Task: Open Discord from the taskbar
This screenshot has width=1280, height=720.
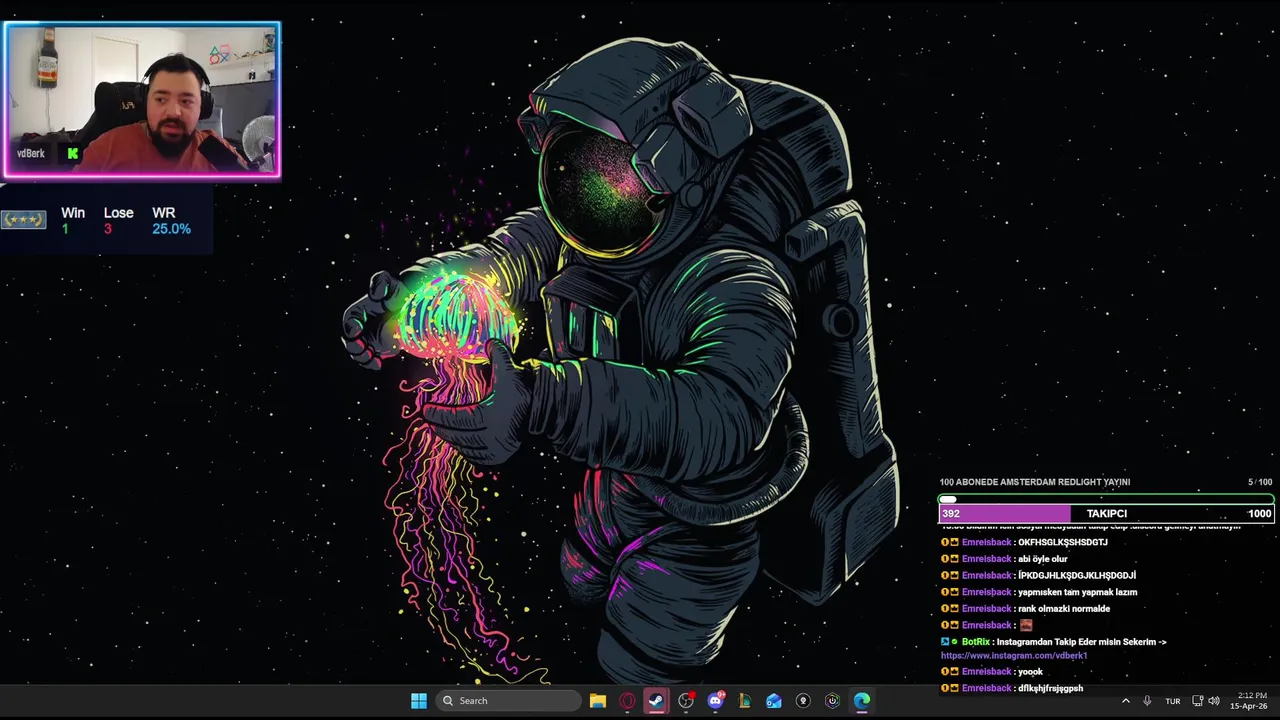Action: click(715, 701)
